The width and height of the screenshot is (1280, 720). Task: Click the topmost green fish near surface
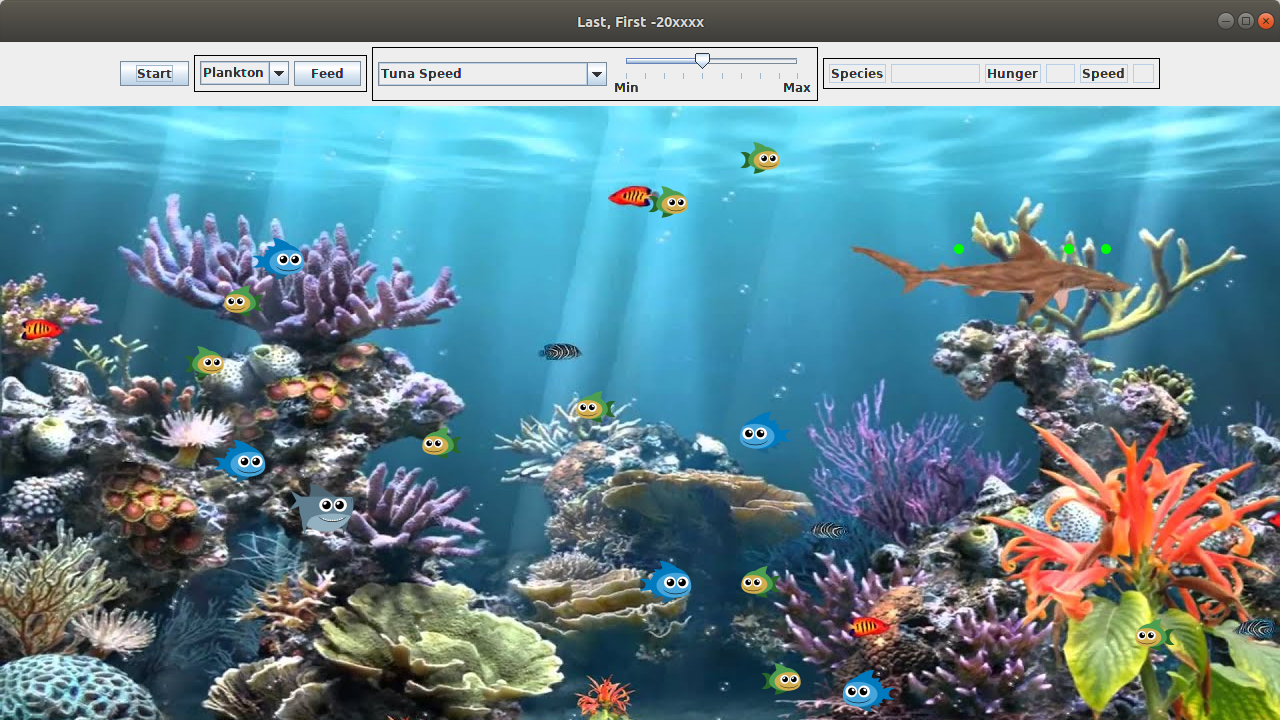pyautogui.click(x=761, y=158)
